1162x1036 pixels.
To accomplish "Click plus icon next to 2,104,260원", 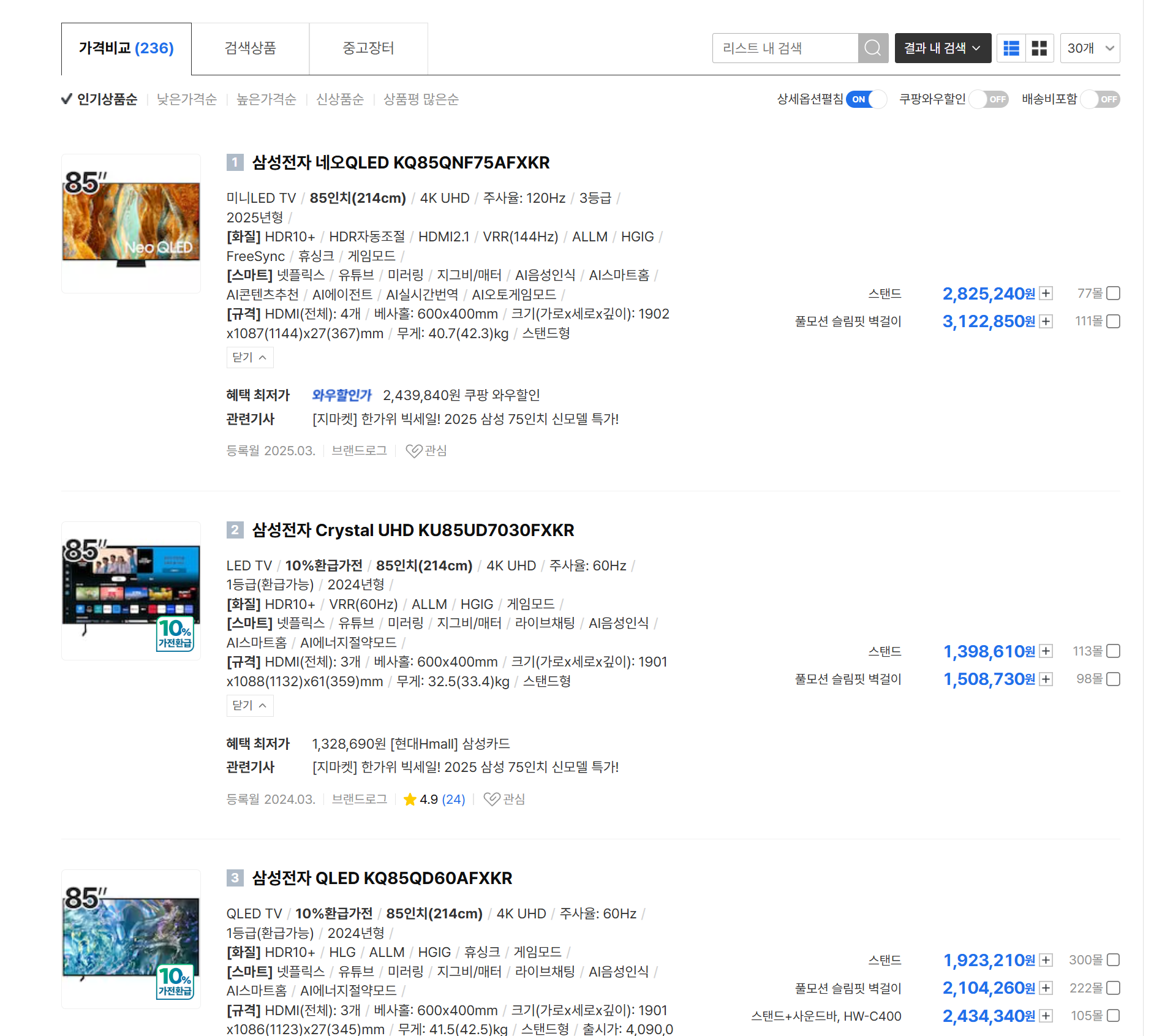I will click(x=1046, y=988).
